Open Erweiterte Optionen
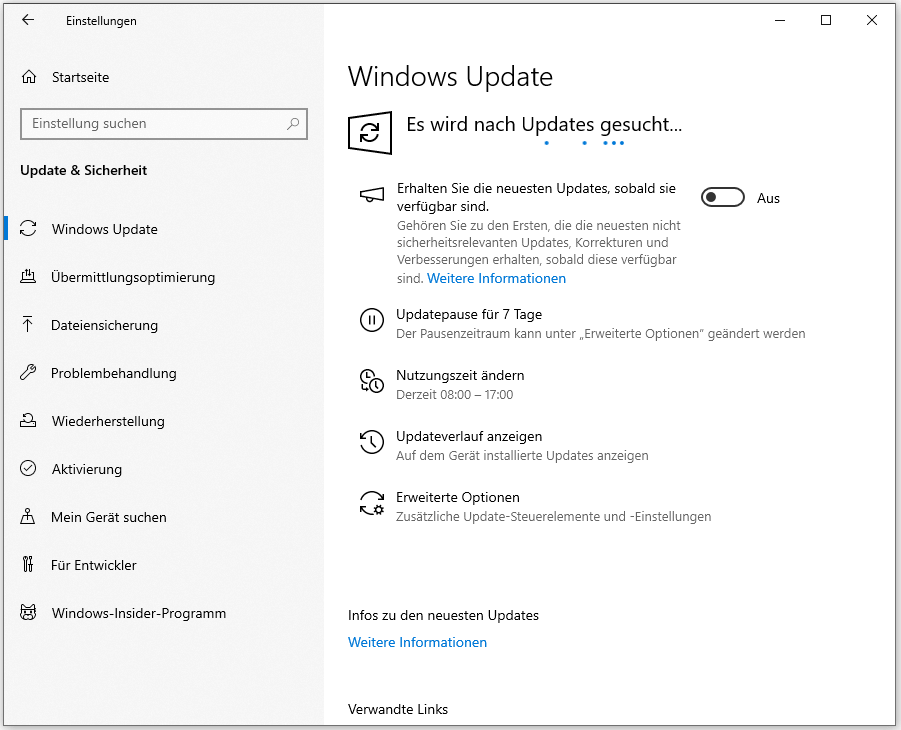901x730 pixels. 457,497
